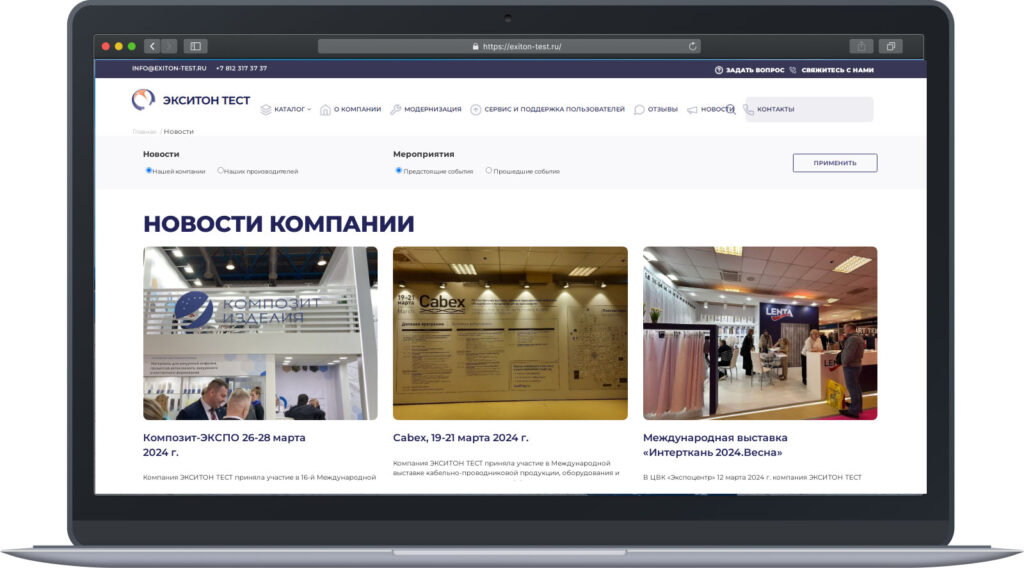This screenshot has width=1024, height=568.
Task: Click the ЭКСИТОН ТЕСТ brand name text
Action: tap(206, 101)
